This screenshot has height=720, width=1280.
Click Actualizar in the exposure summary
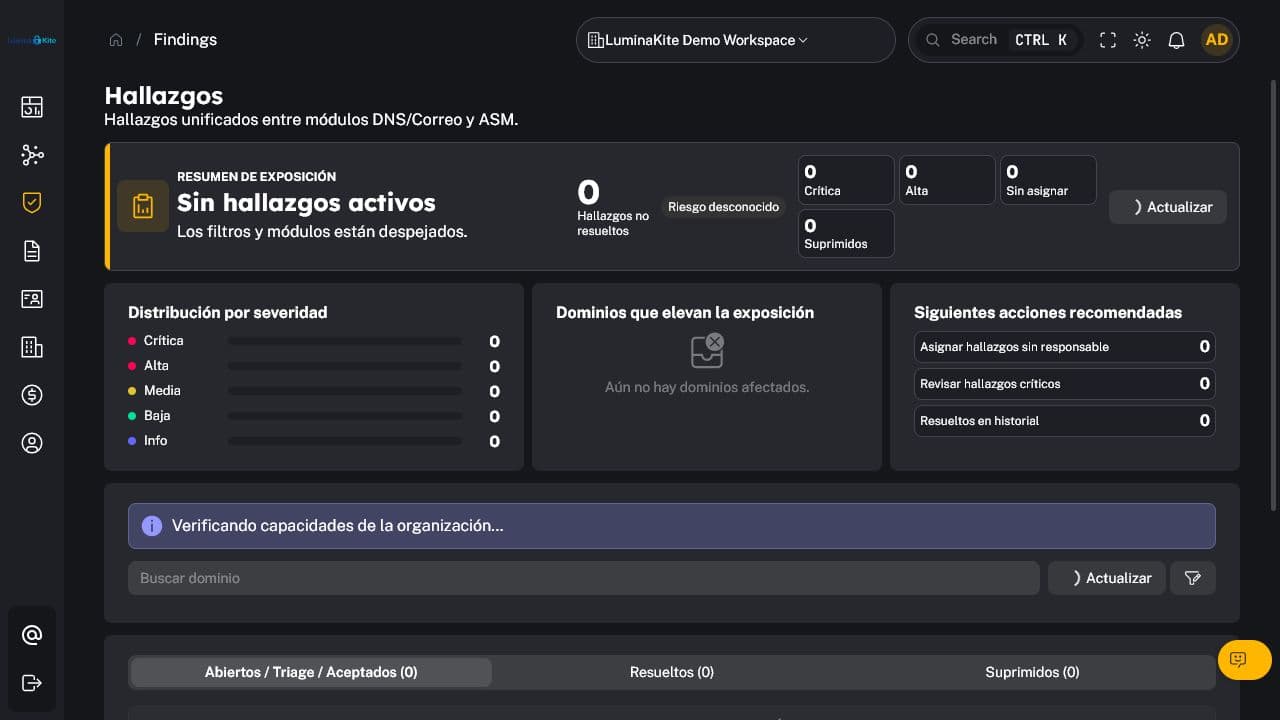coord(1168,207)
